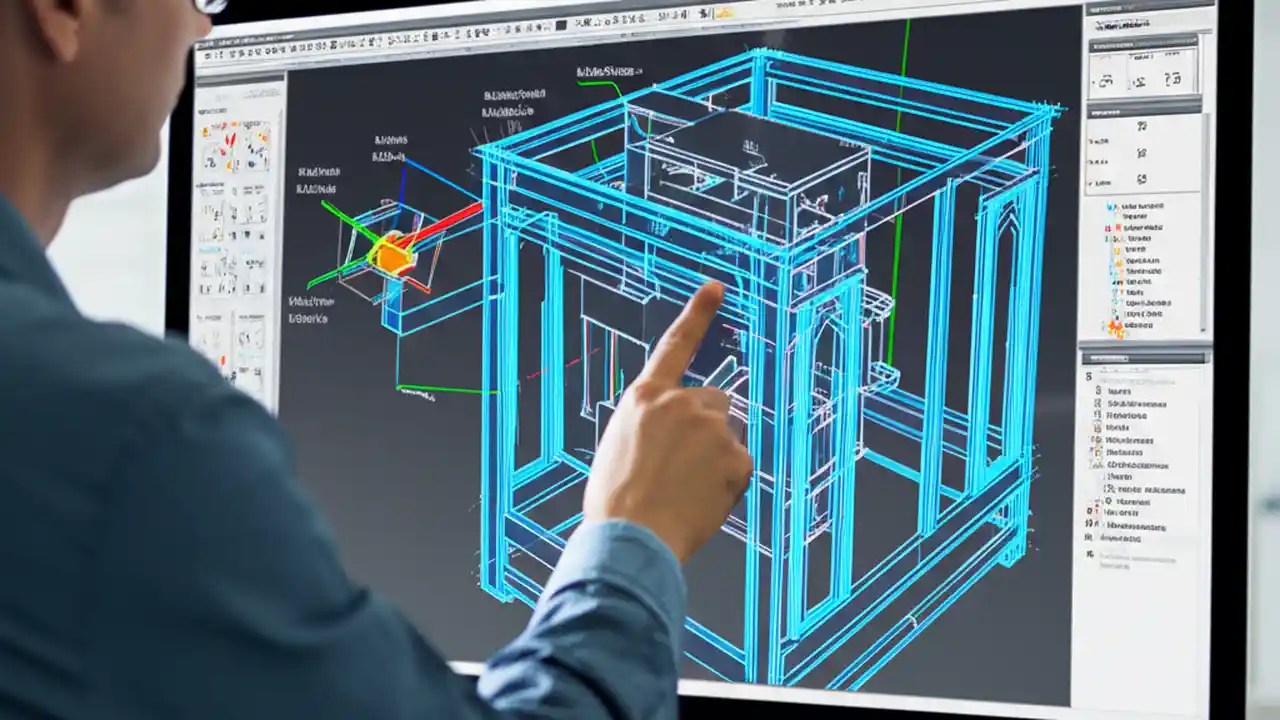Click the orange assembly icon at the feature tree bottom
This screenshot has height=720, width=1280.
[1114, 327]
